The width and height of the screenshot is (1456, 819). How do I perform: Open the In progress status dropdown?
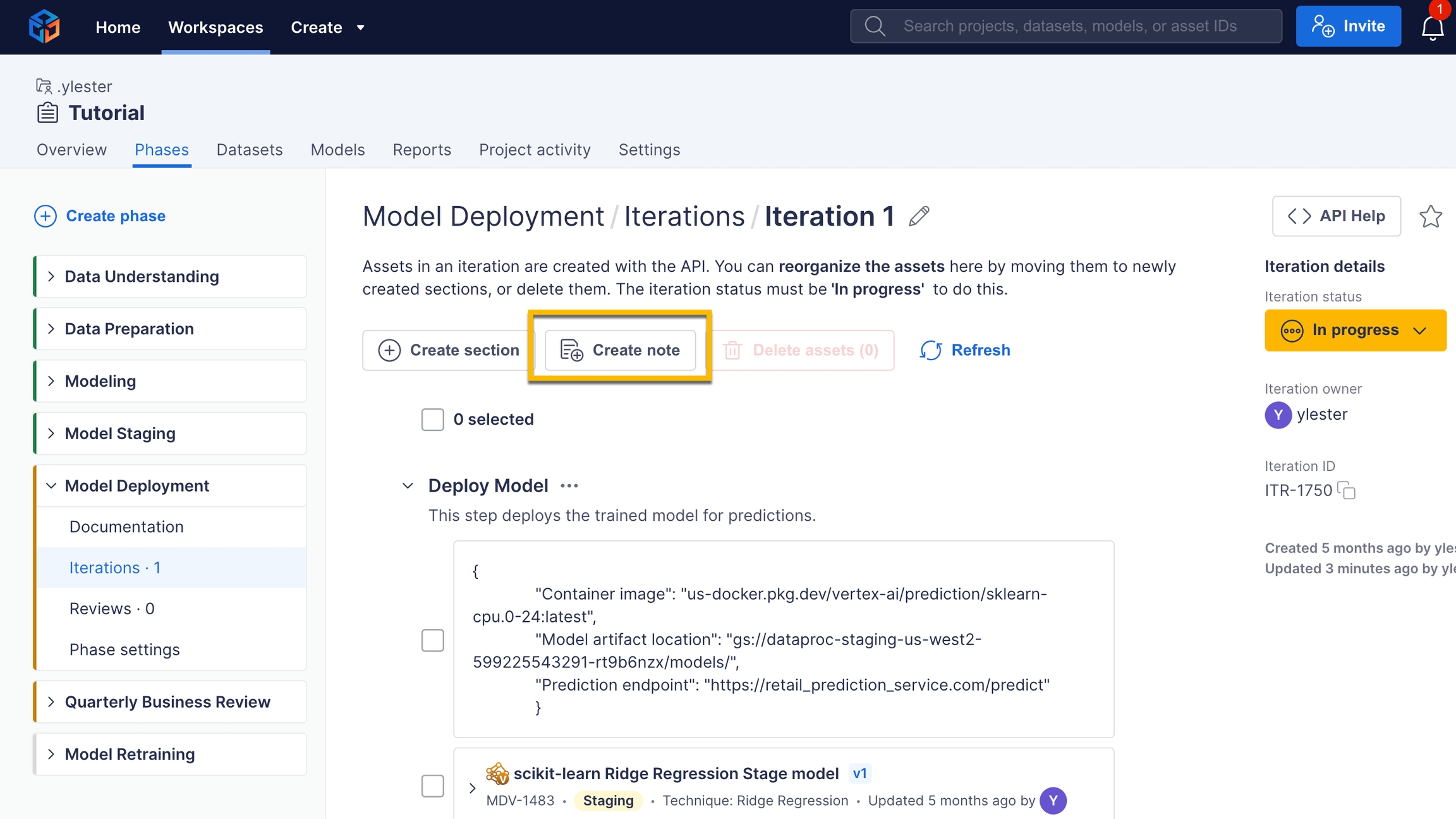pyautogui.click(x=1355, y=331)
